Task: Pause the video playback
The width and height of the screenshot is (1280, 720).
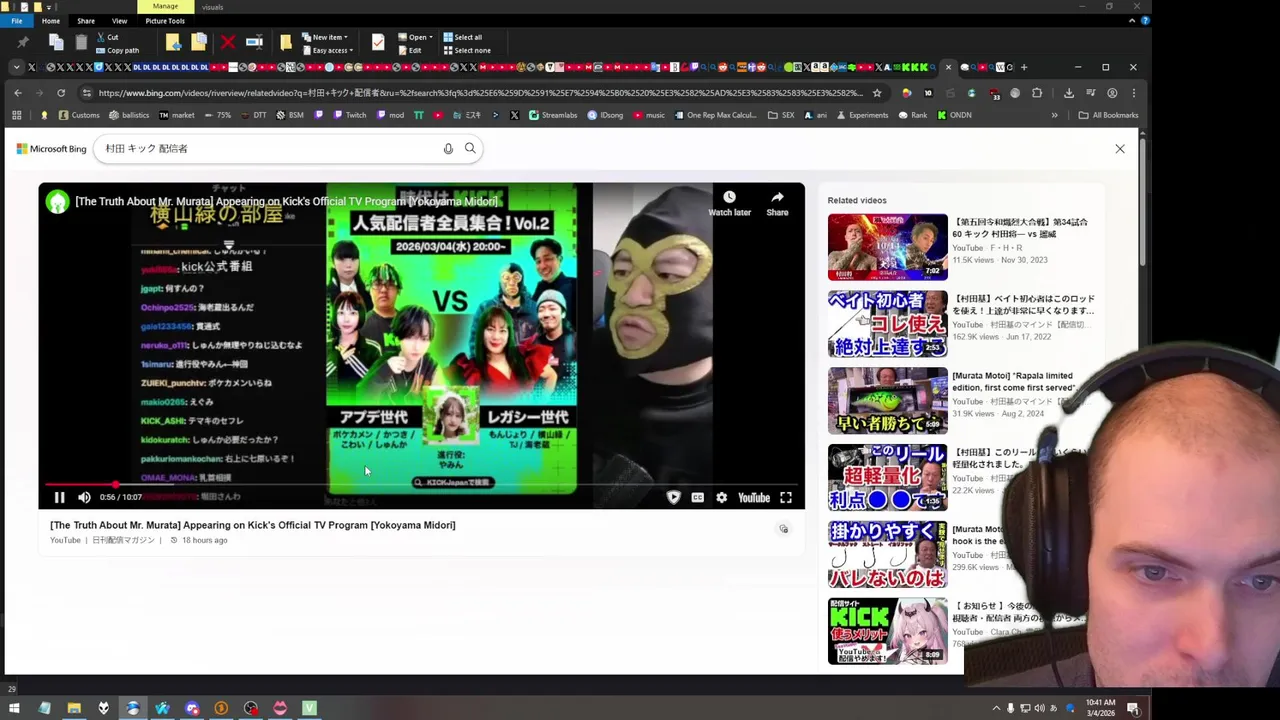Action: tap(59, 497)
